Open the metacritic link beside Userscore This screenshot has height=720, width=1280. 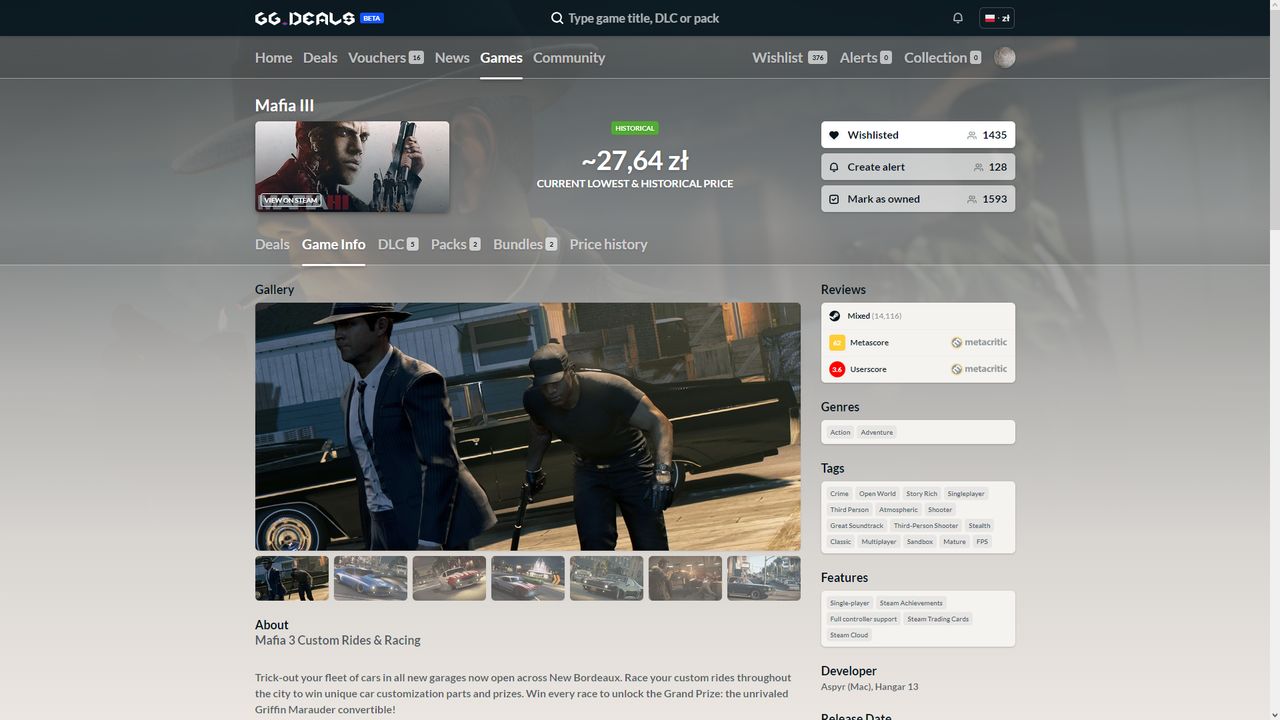tap(979, 369)
